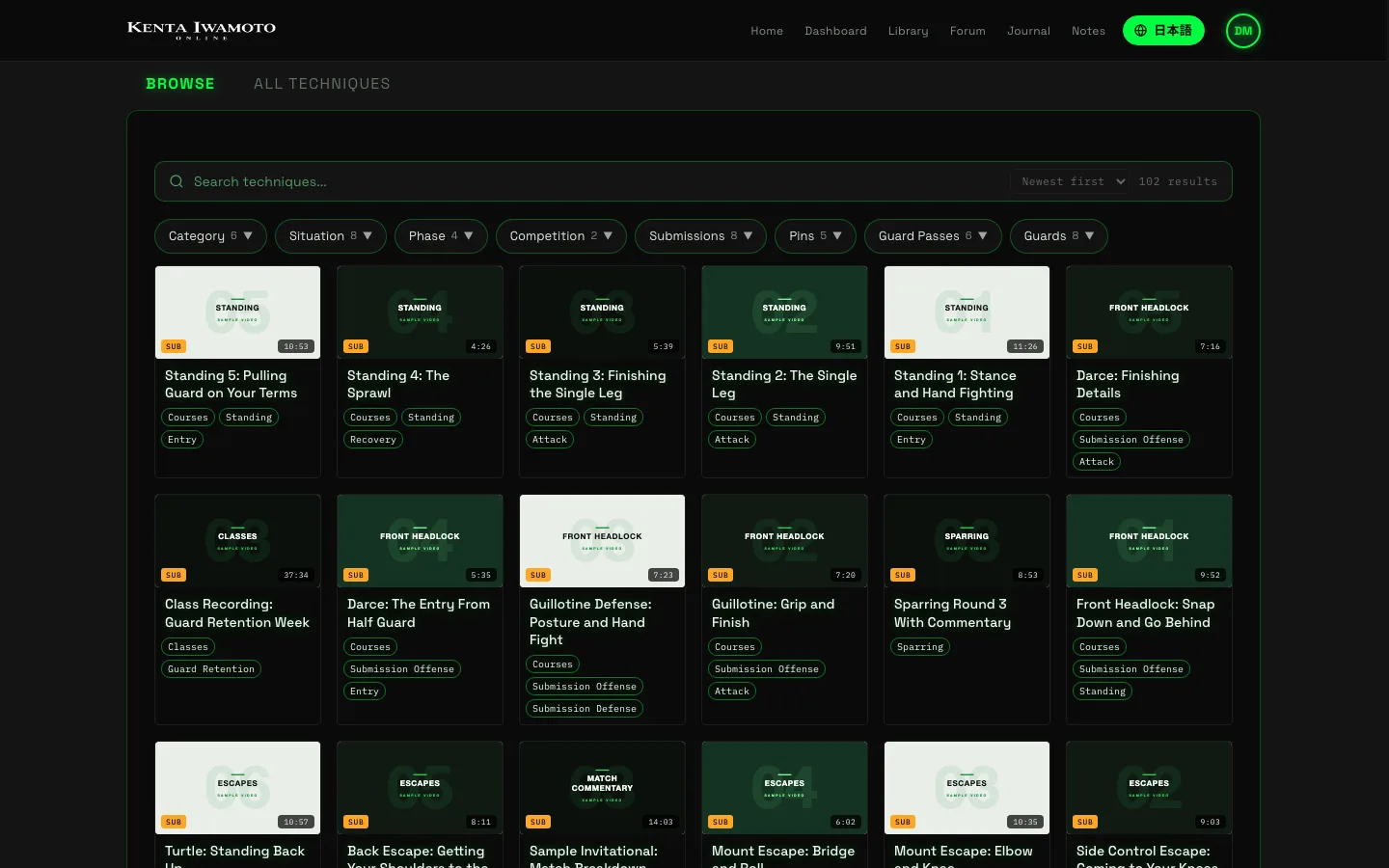The image size is (1389, 868).
Task: Open the Phase filter dropdown
Action: pyautogui.click(x=441, y=236)
